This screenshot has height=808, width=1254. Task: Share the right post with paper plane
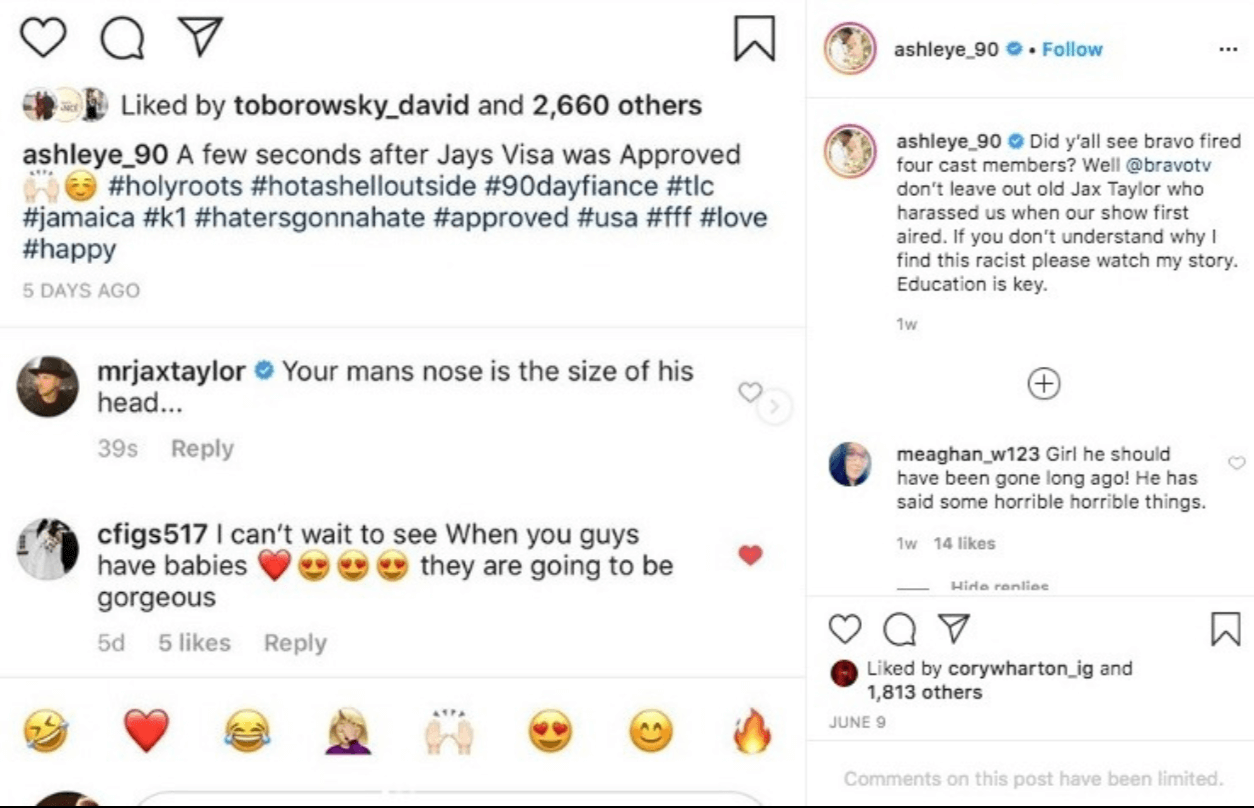pyautogui.click(x=955, y=628)
